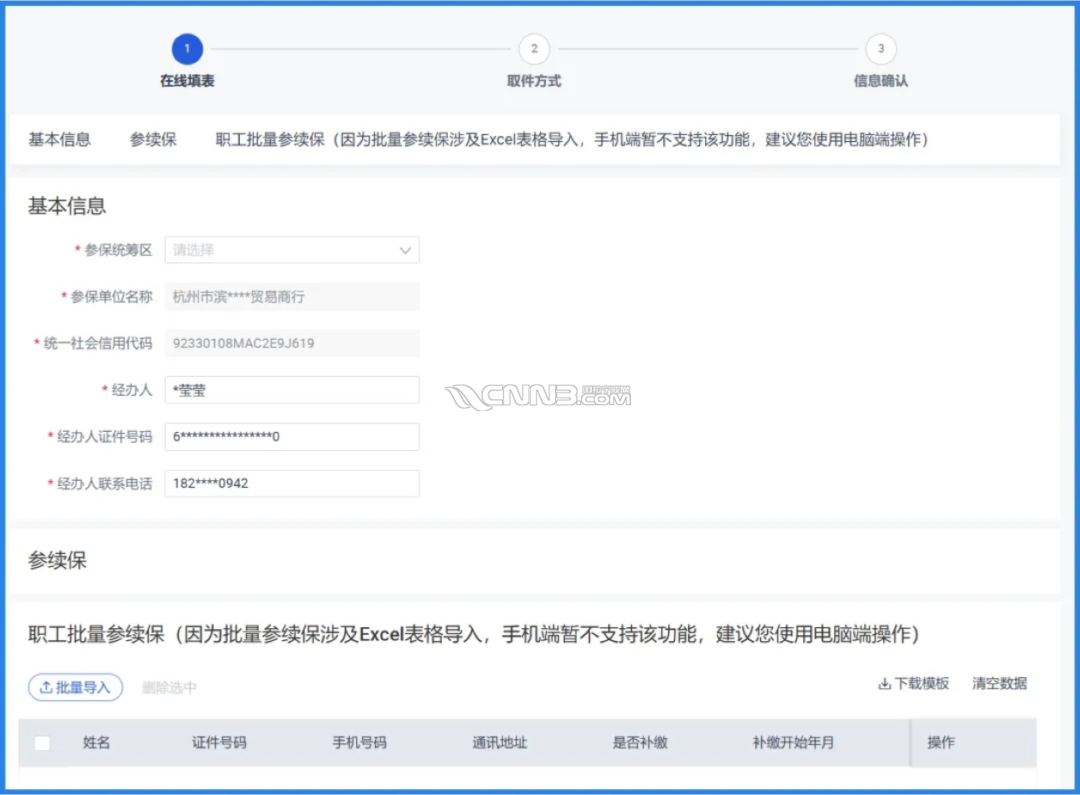This screenshot has width=1080, height=795.
Task: Open the 参保统筹区 dropdown
Action: point(280,250)
